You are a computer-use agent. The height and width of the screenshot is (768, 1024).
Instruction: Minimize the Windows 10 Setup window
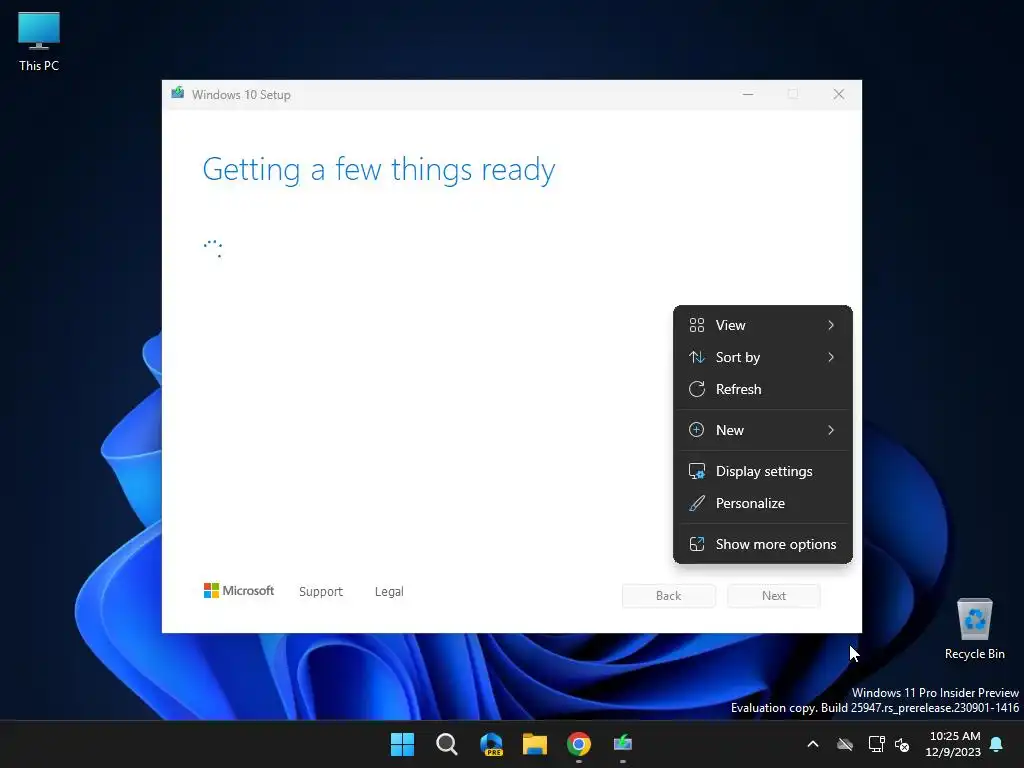pos(748,95)
